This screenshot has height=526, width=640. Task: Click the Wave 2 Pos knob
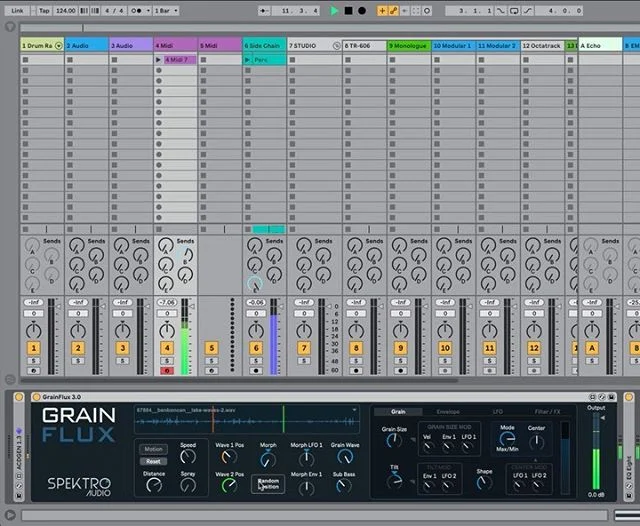pos(229,486)
